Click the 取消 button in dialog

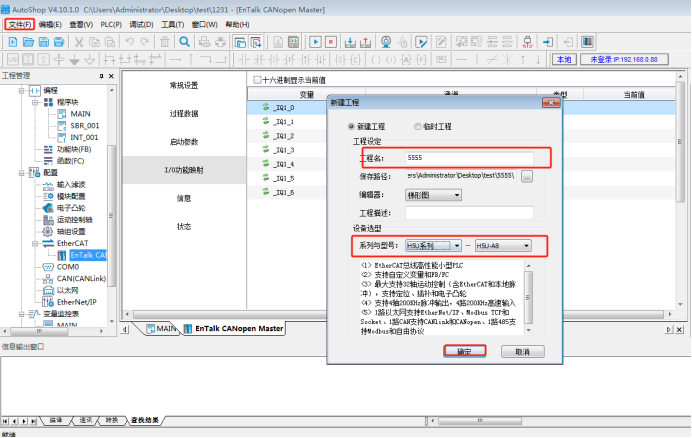[x=523, y=351]
